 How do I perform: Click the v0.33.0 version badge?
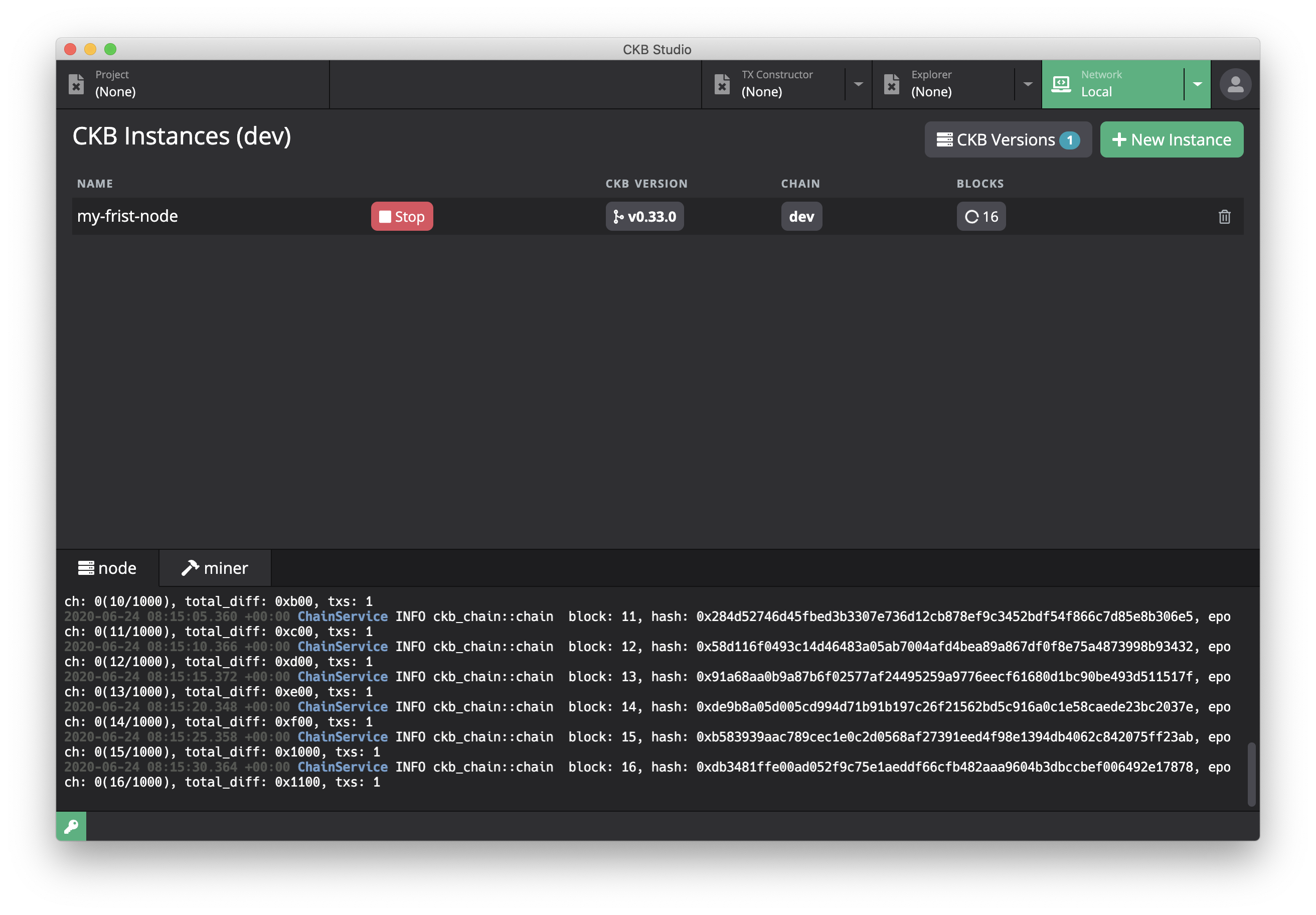[x=644, y=217]
